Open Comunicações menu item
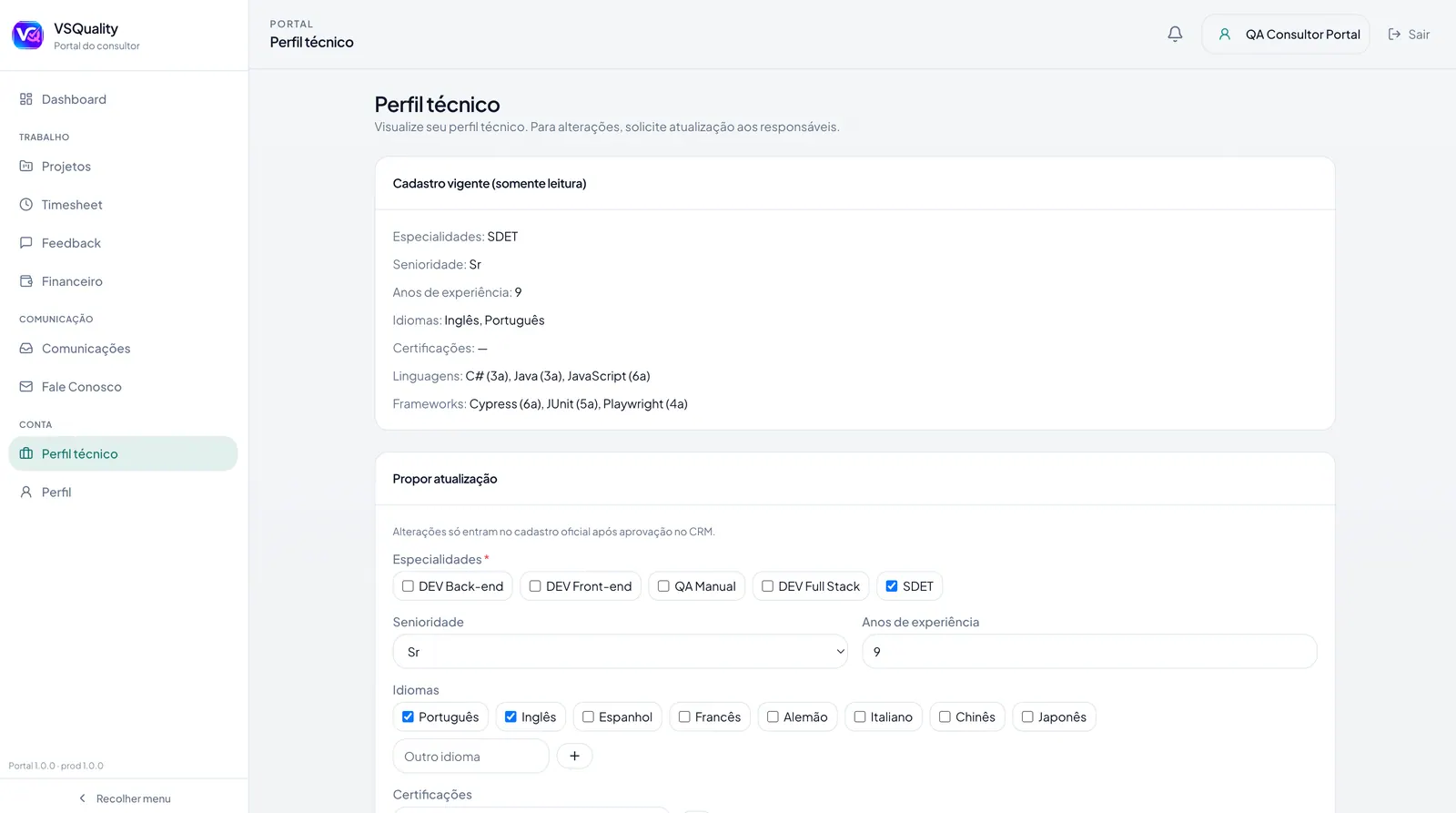Image resolution: width=1456 pixels, height=813 pixels. 123,349
